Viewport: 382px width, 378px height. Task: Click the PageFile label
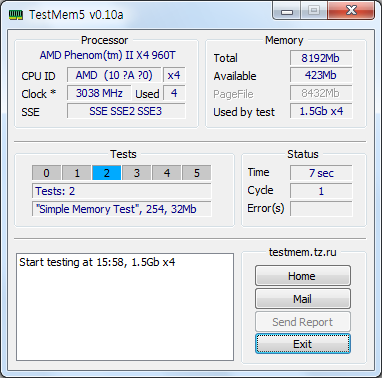pos(233,94)
